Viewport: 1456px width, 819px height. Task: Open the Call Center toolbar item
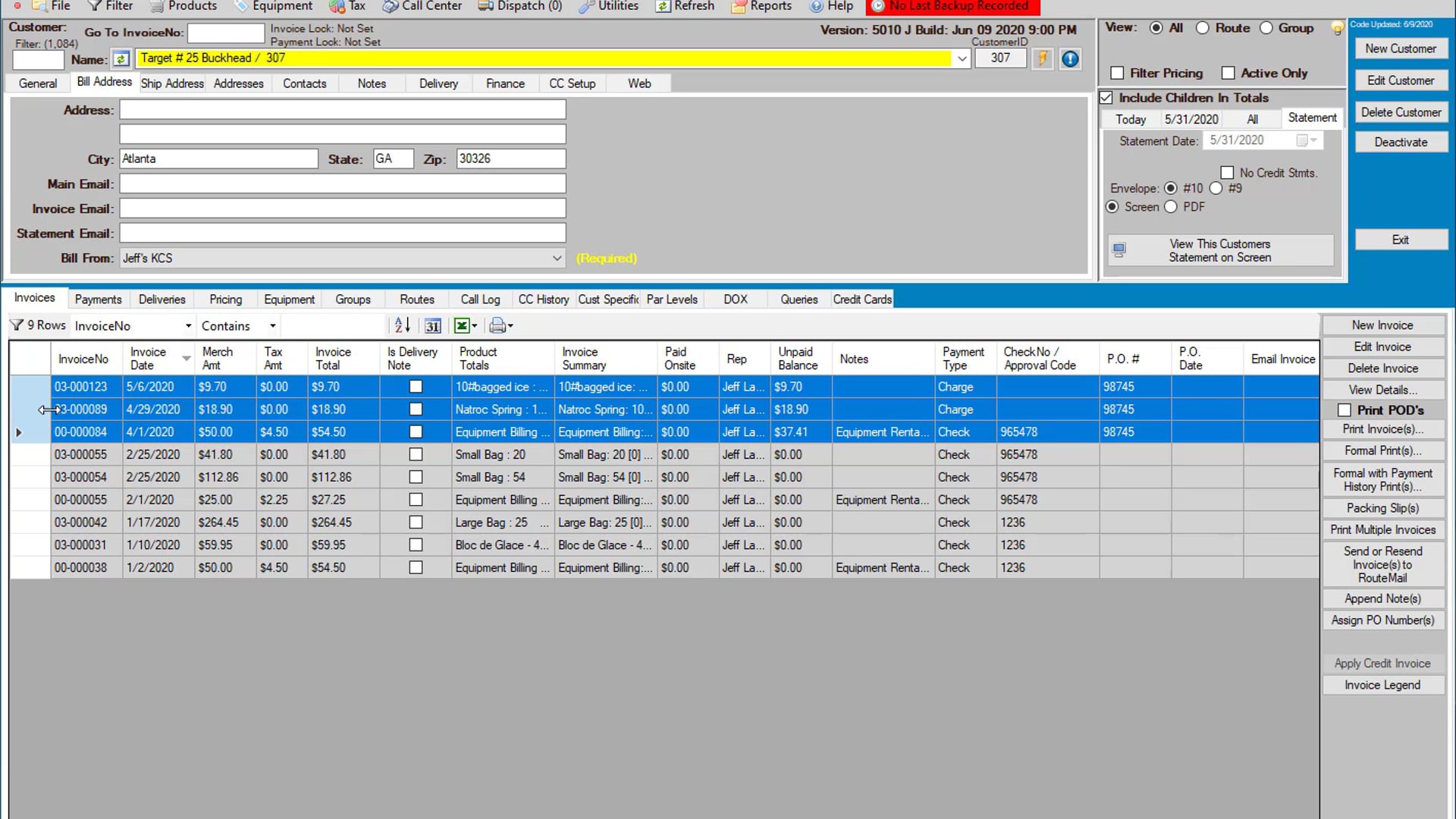tap(422, 6)
